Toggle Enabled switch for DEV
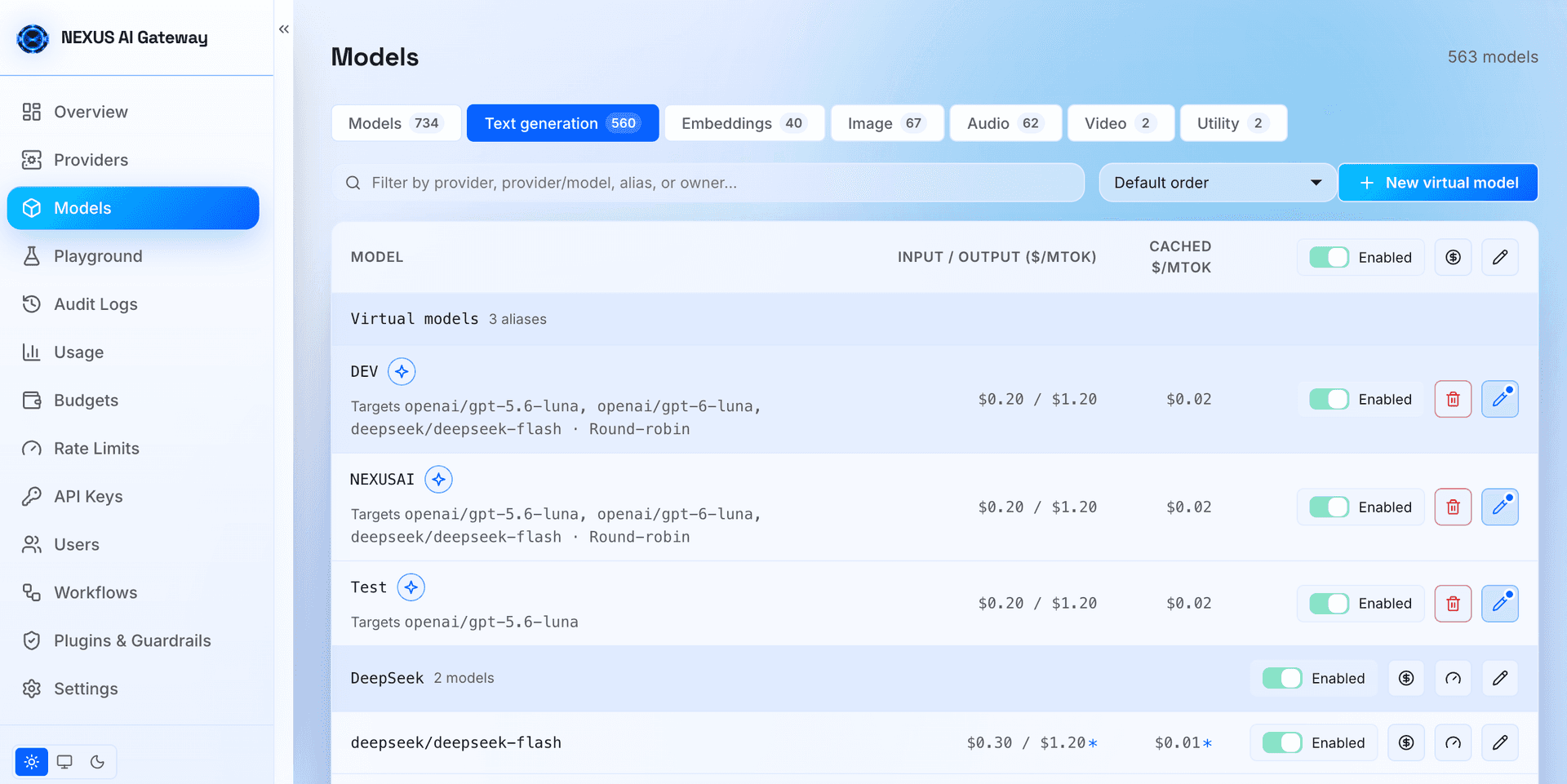The image size is (1567, 784). 1329,399
